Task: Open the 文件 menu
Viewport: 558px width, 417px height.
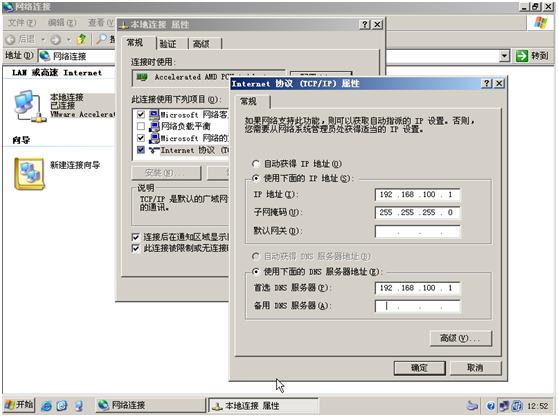Action: pos(22,23)
